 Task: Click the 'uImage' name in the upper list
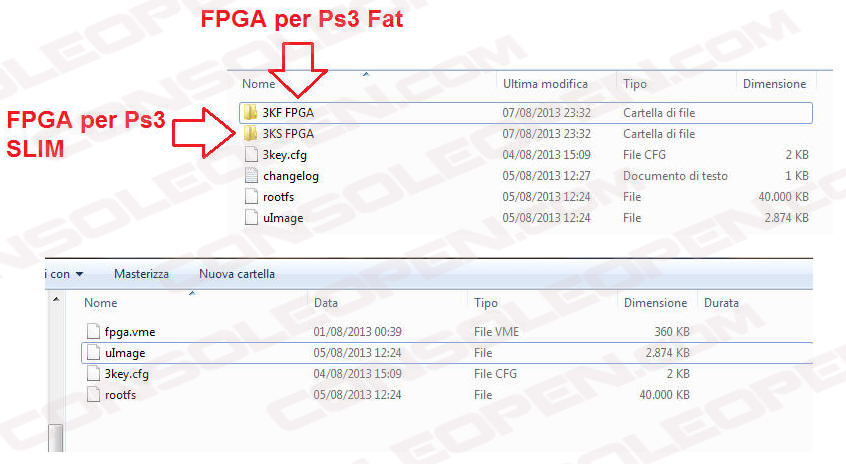[283, 218]
